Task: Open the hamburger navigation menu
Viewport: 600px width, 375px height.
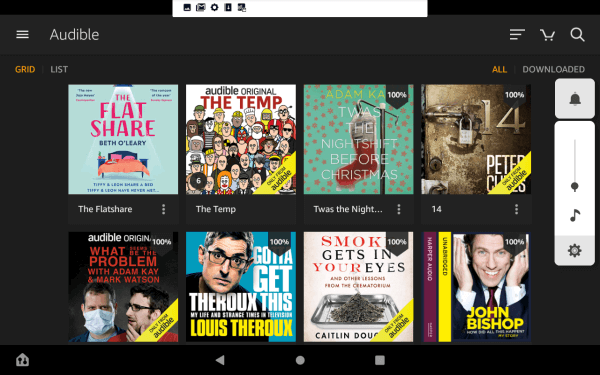Action: point(22,34)
